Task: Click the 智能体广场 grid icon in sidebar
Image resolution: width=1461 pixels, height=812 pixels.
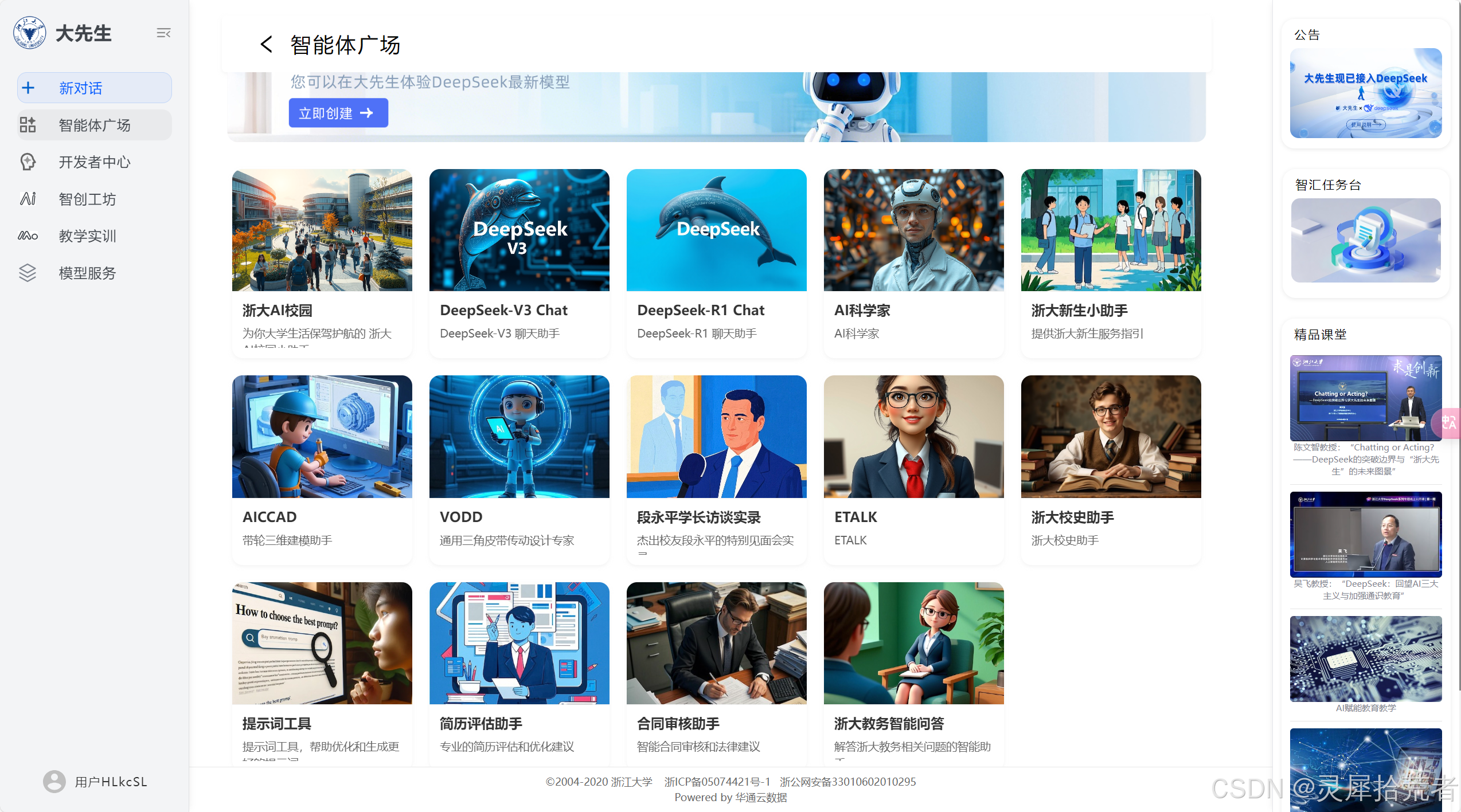Action: [28, 125]
